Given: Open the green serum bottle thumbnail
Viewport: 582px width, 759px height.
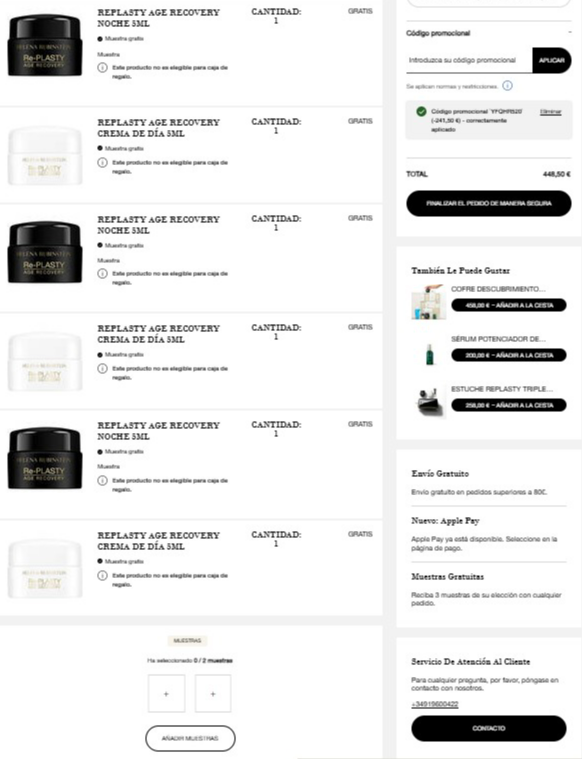Looking at the screenshot, I should click(x=429, y=354).
